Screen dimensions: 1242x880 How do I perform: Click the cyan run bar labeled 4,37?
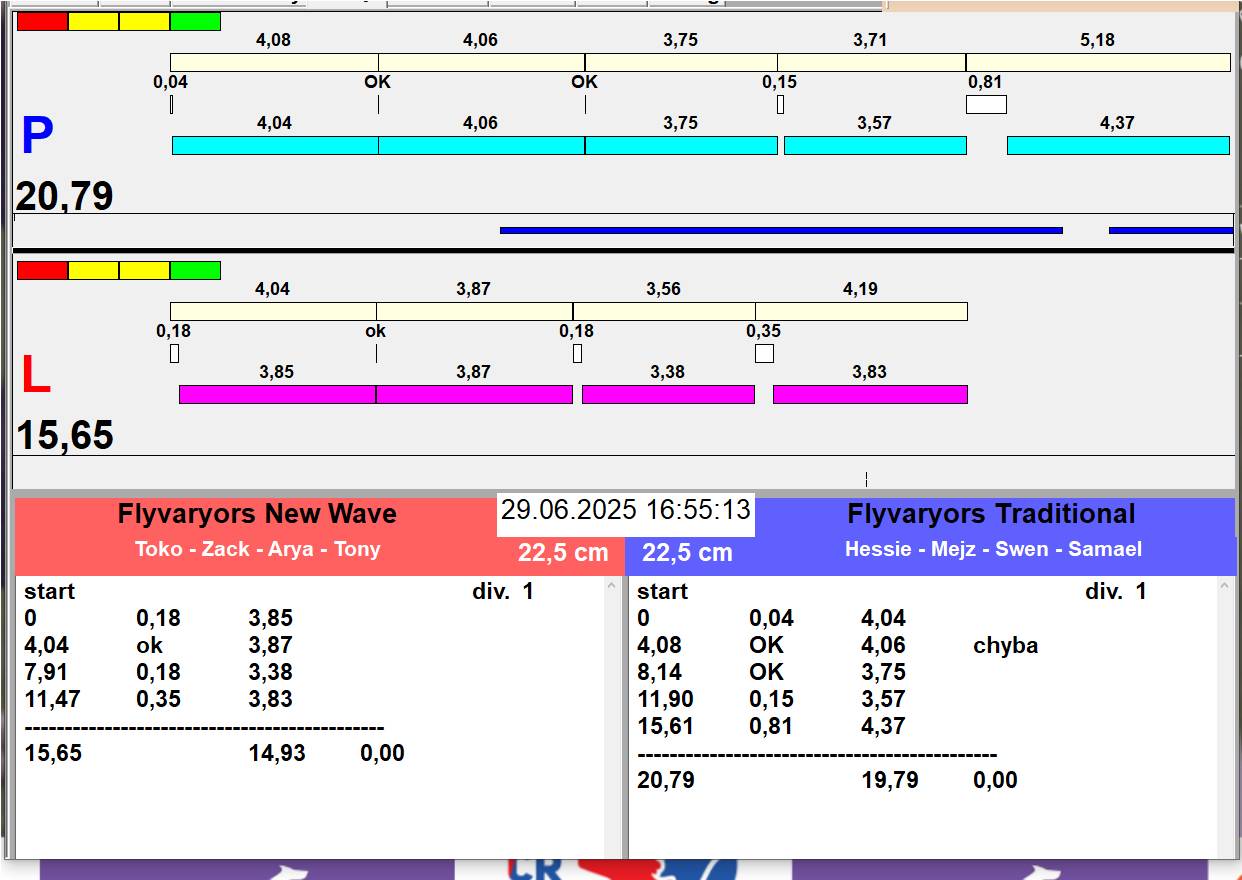tap(1117, 146)
